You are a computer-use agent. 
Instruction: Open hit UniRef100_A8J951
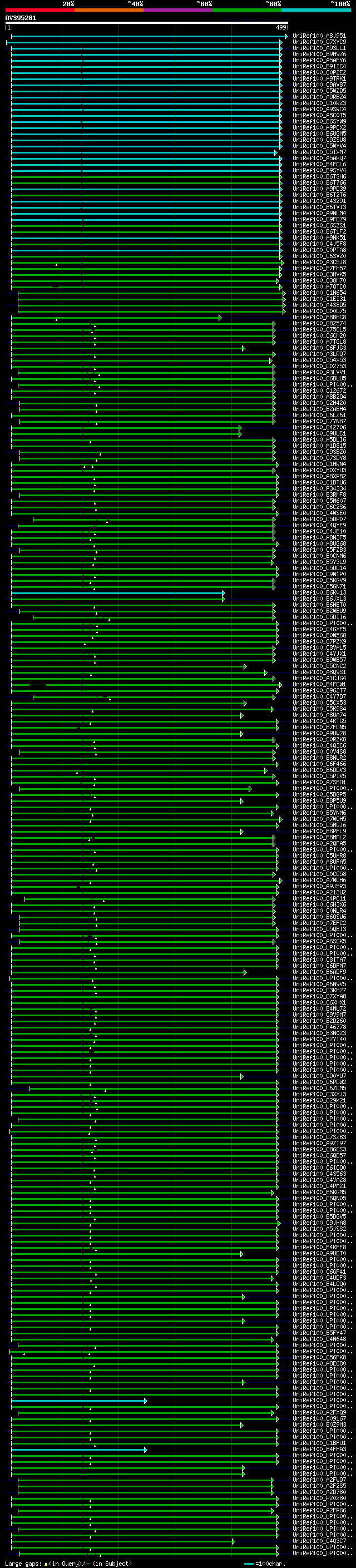point(319,36)
